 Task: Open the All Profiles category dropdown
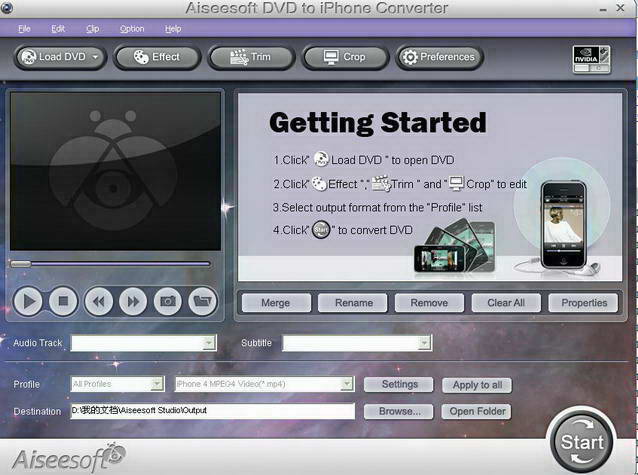pos(157,384)
